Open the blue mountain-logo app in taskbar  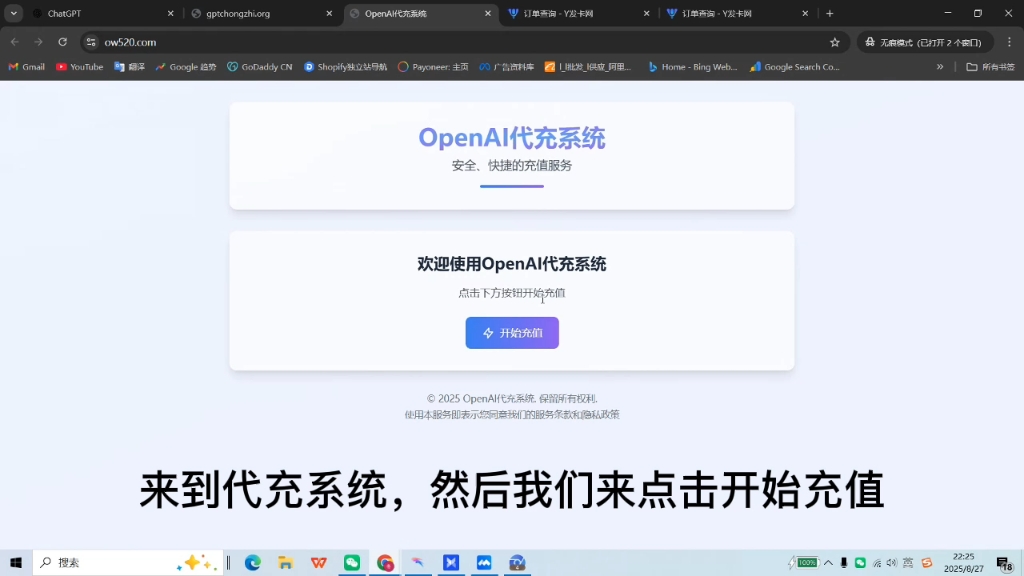(484, 562)
